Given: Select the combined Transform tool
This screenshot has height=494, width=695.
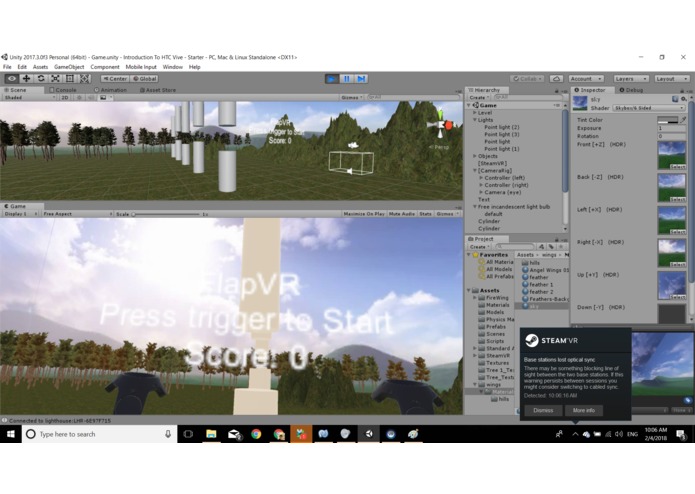Looking at the screenshot, I should click(x=85, y=78).
